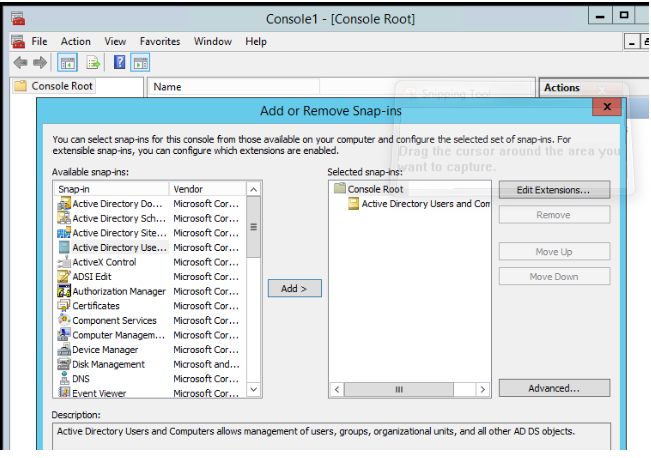Viewport: 651px width, 458px height.
Task: Click the Computer Management snap-in icon
Action: point(64,335)
